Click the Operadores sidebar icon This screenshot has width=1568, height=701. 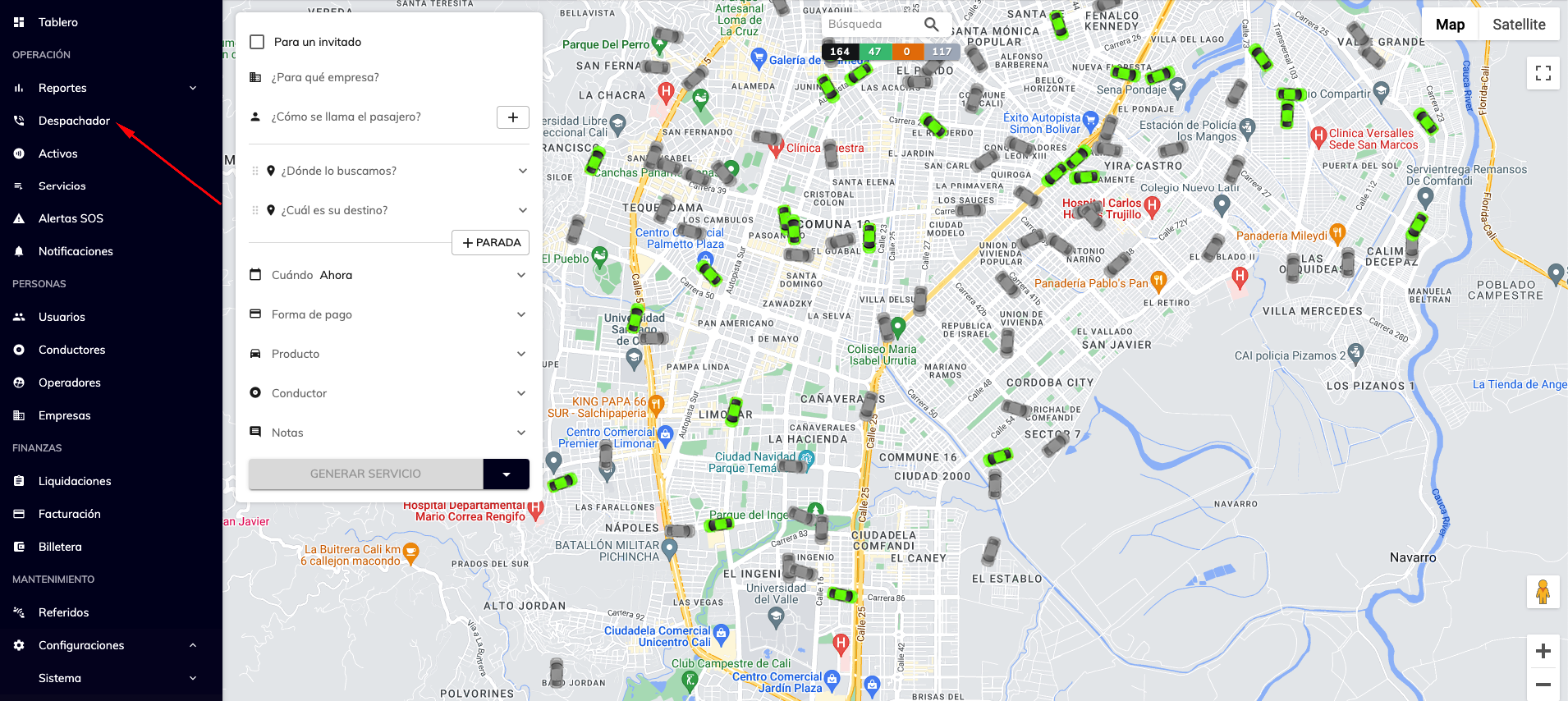click(x=19, y=383)
